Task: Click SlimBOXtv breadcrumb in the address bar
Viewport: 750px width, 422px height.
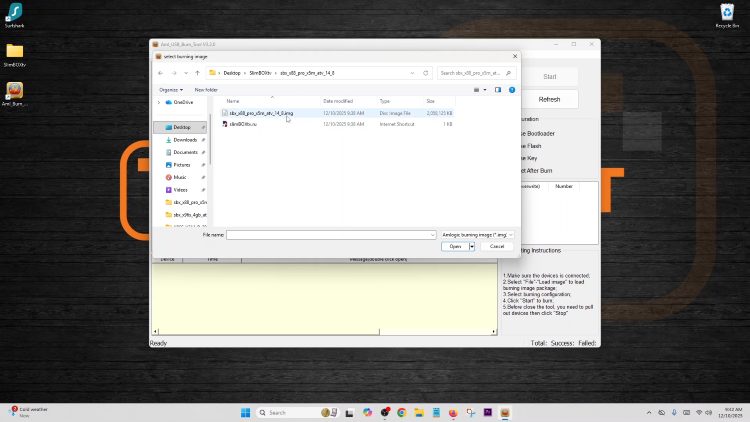Action: [x=260, y=73]
